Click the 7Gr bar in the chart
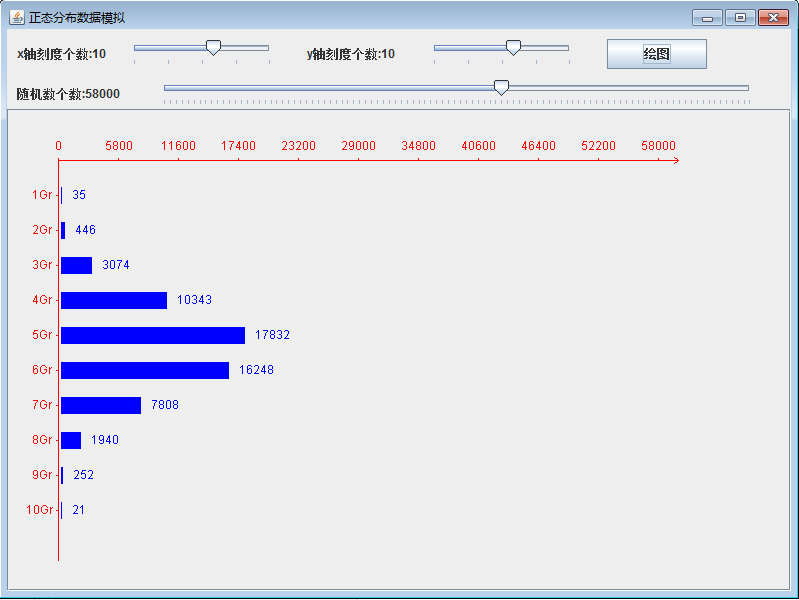The height and width of the screenshot is (600, 799). pos(101,405)
